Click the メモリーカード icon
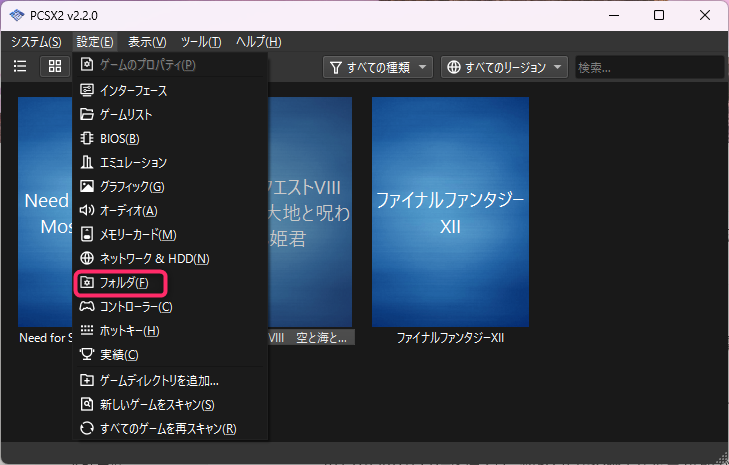This screenshot has width=729, height=465. click(87, 234)
